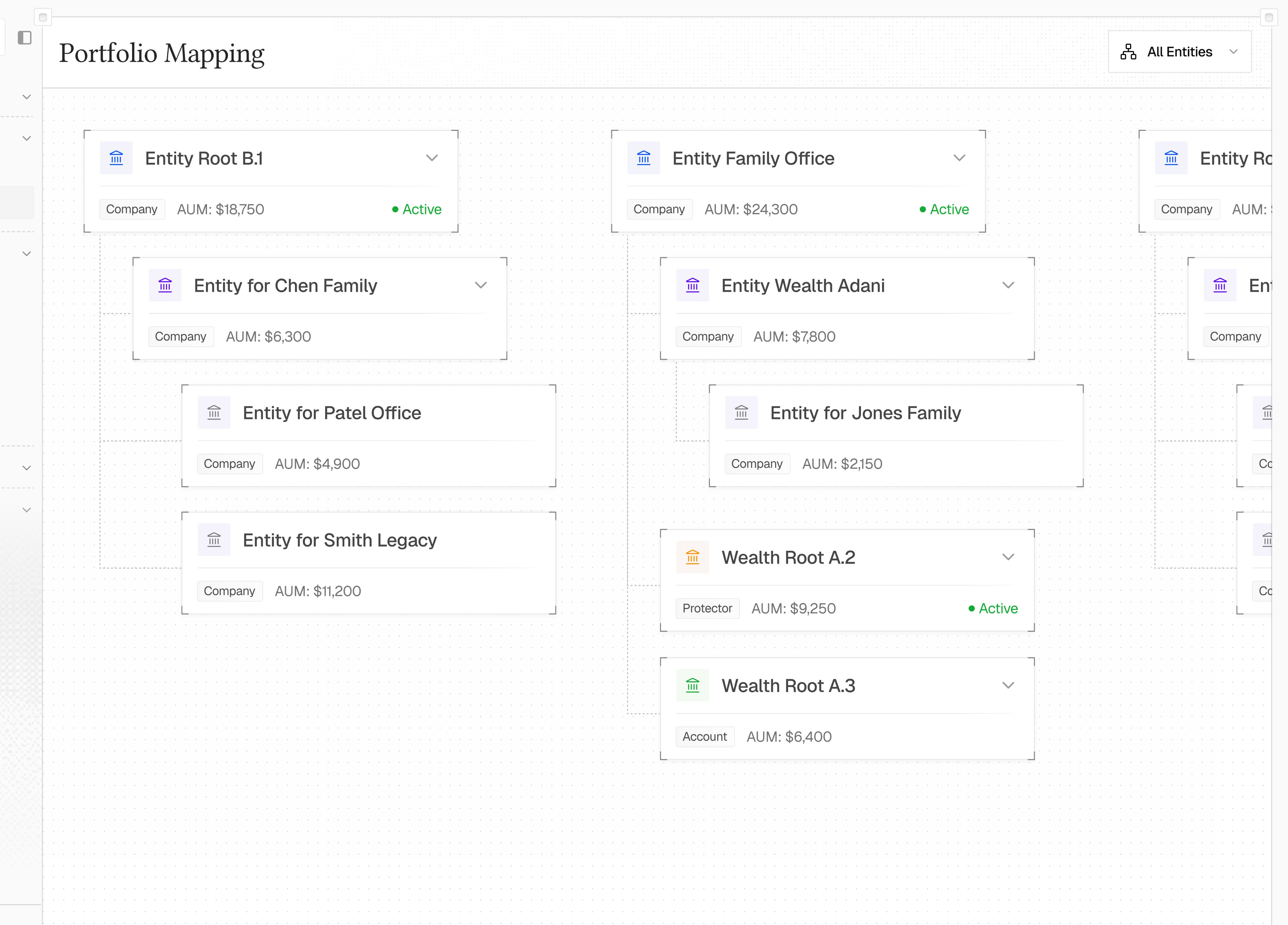Expand the Wealth Root A.3 chevron
The width and height of the screenshot is (1288, 925).
[x=1008, y=685]
